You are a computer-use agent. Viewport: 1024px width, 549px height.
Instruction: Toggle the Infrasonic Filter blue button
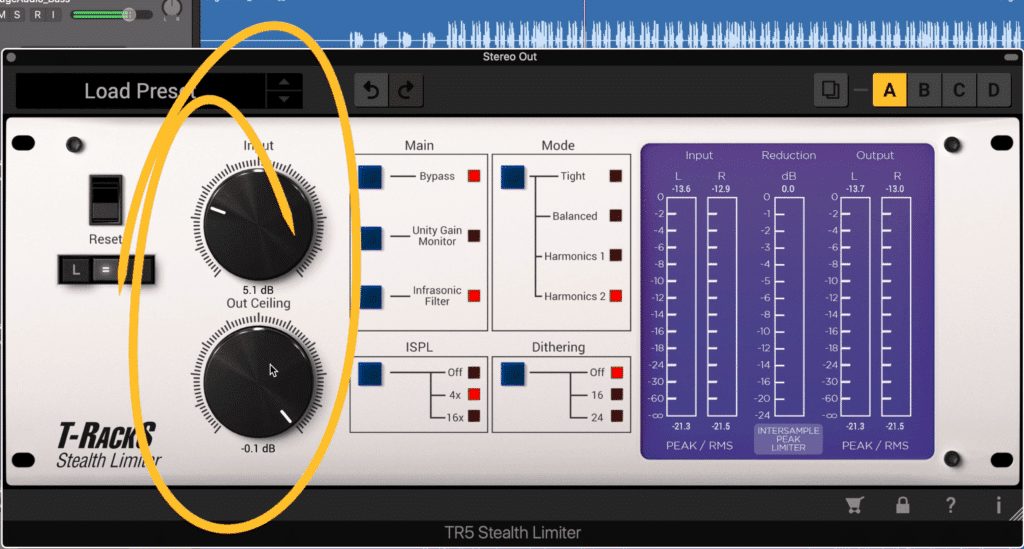coord(370,297)
